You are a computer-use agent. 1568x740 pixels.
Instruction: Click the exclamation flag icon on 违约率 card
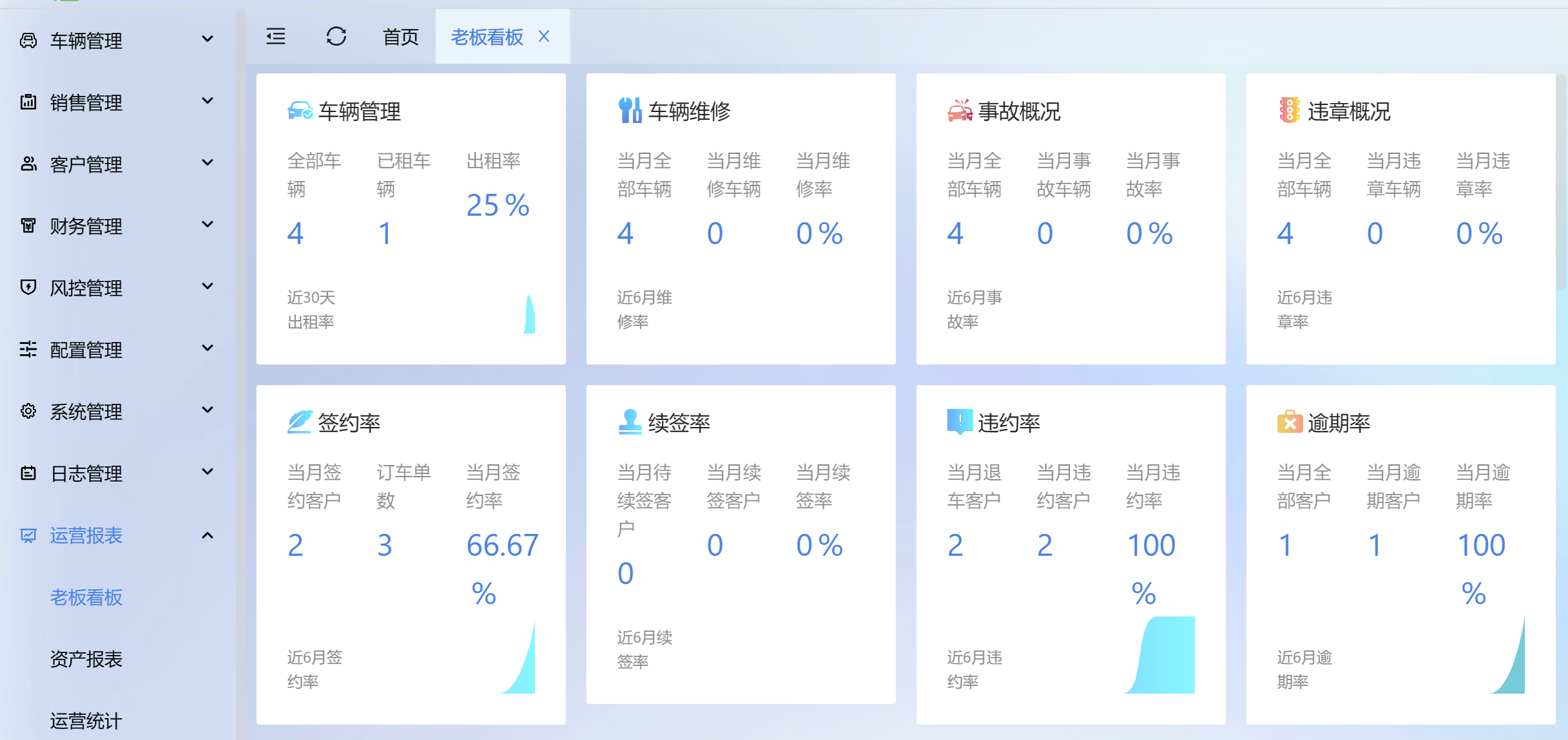click(960, 422)
